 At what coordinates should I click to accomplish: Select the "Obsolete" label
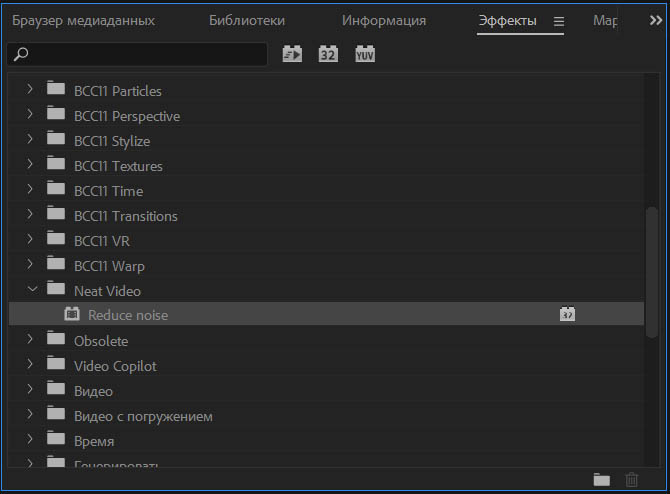(x=101, y=341)
